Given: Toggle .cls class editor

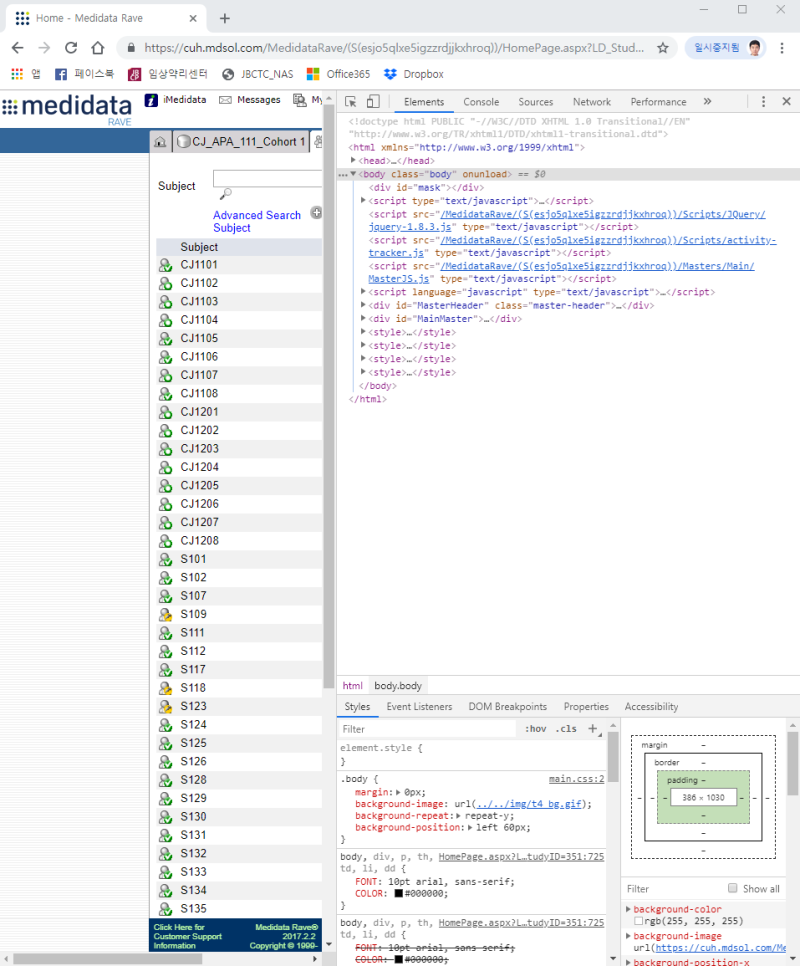Looking at the screenshot, I should pos(566,729).
